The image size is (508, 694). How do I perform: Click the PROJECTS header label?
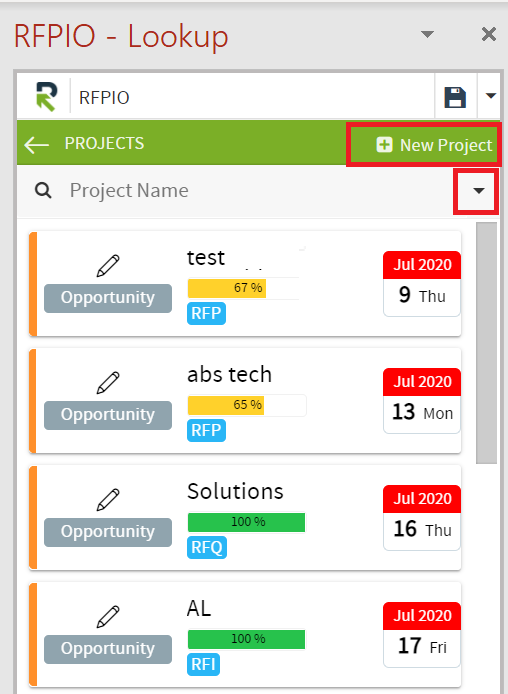[x=104, y=143]
